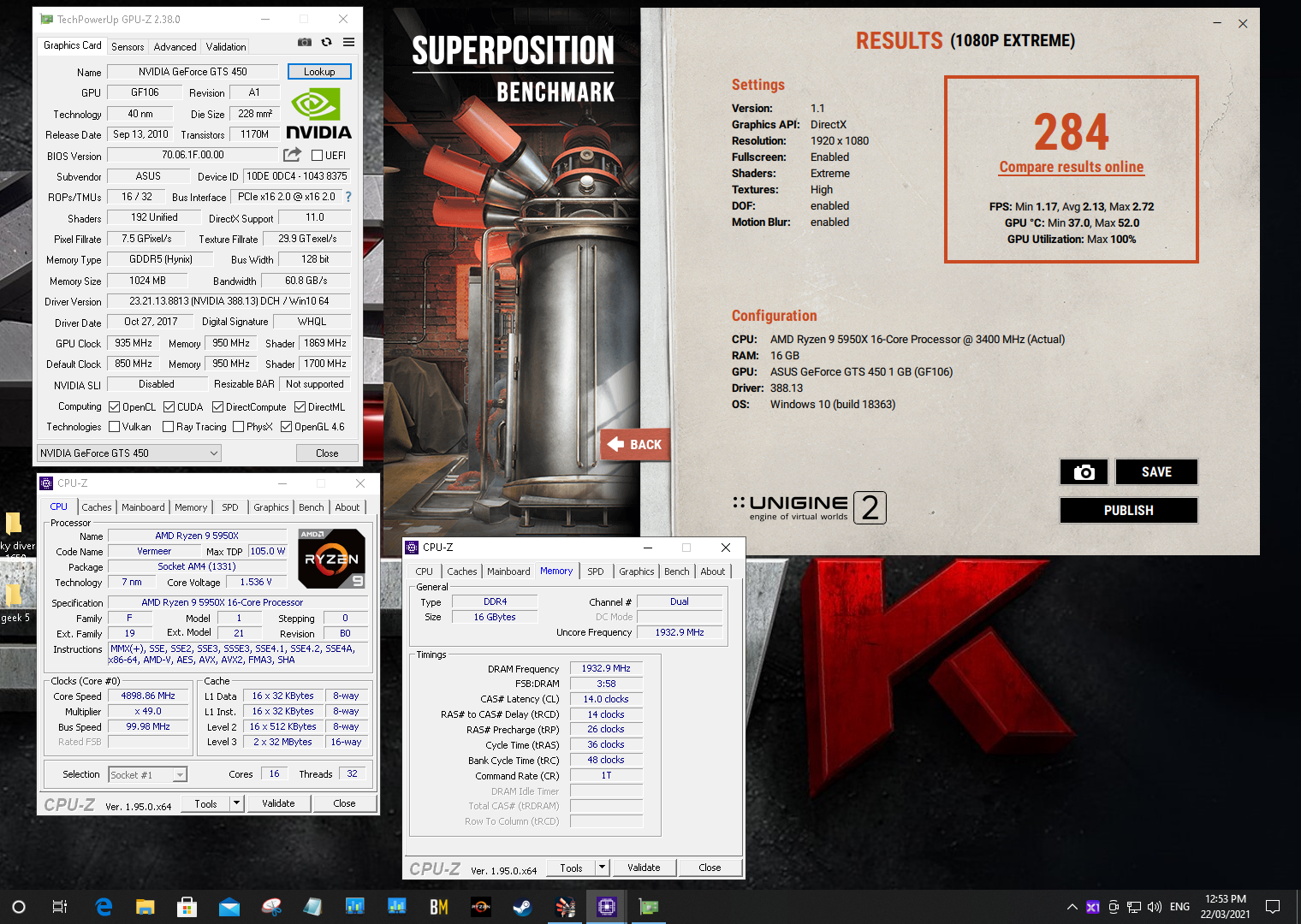This screenshot has width=1301, height=924.
Task: Switch to CPU-Z taskbar icon
Action: (x=607, y=907)
